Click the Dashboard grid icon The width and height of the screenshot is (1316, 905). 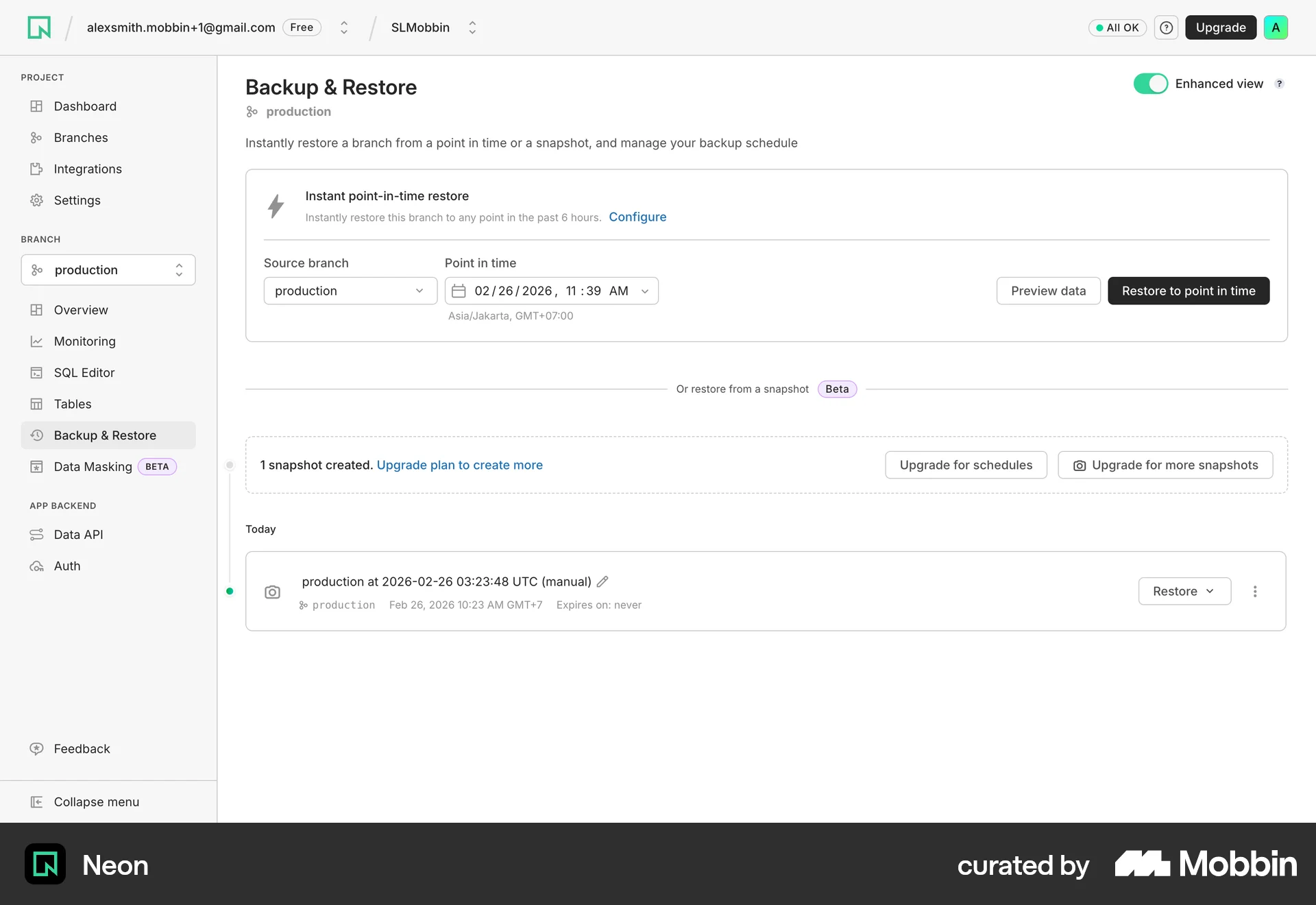(36, 106)
